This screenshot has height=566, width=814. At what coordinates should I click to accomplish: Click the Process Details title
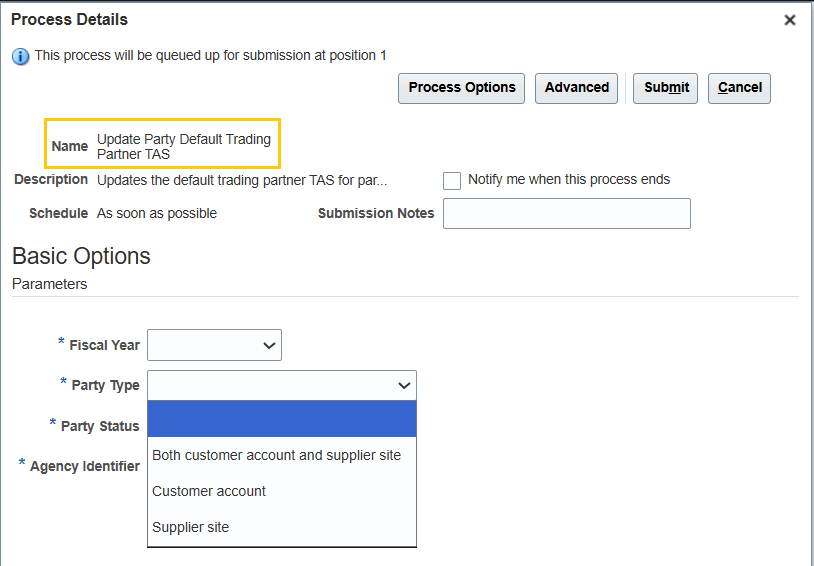point(69,19)
